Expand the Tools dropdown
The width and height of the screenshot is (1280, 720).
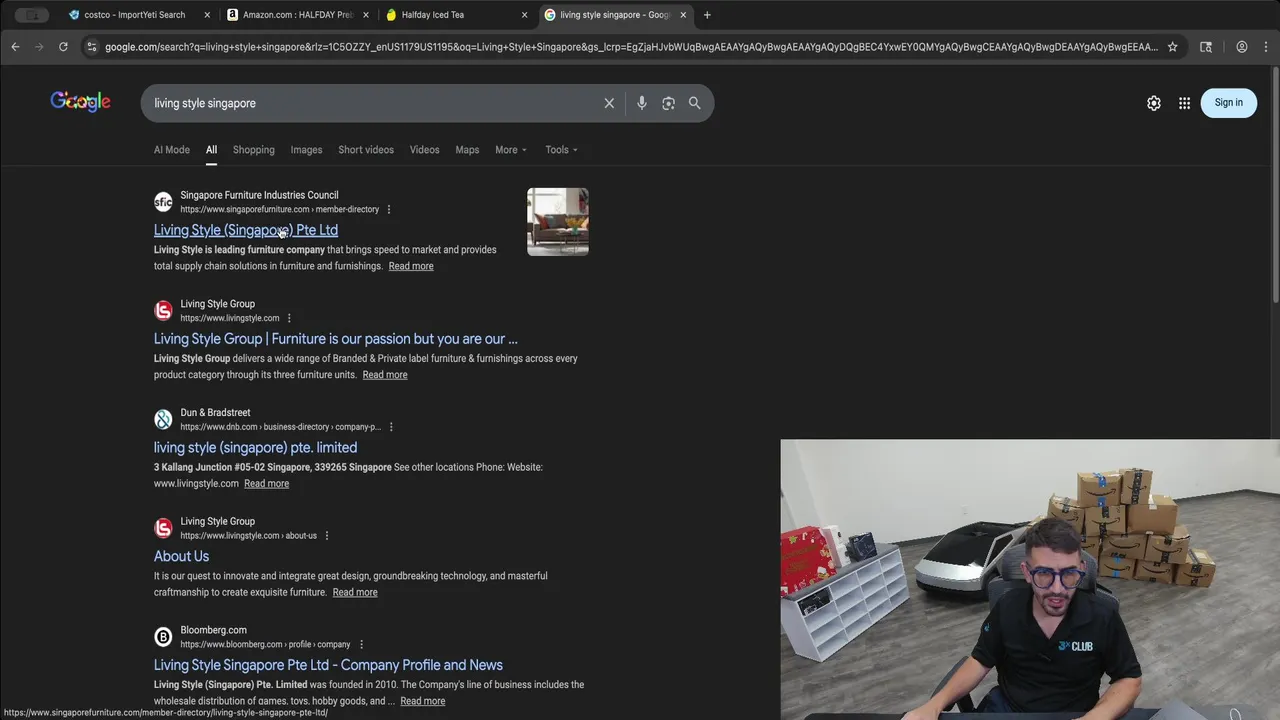click(561, 150)
